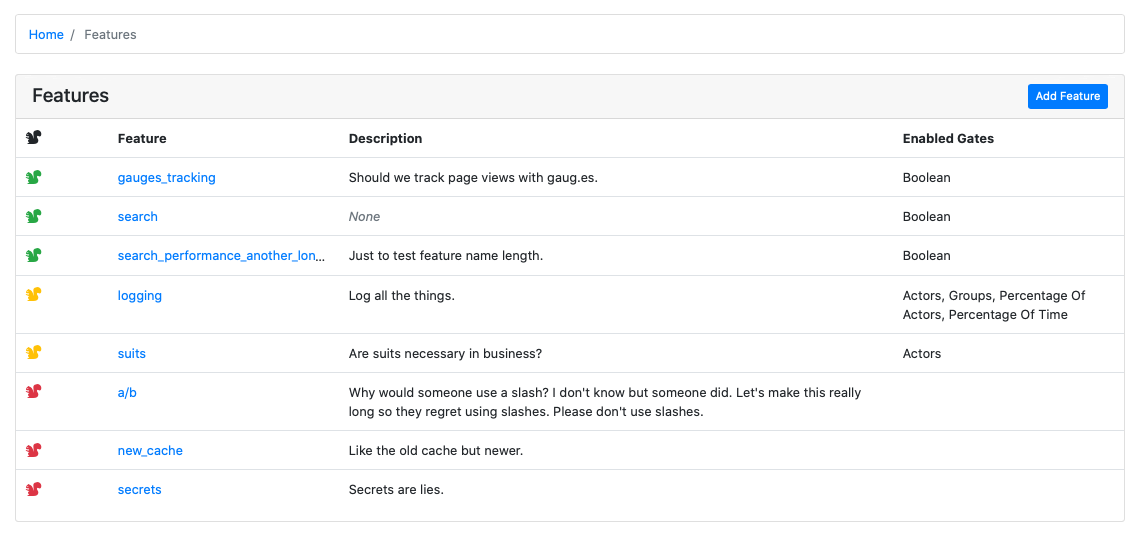This screenshot has height=548, width=1147.
Task: Open the a/b feature link
Action: [127, 392]
